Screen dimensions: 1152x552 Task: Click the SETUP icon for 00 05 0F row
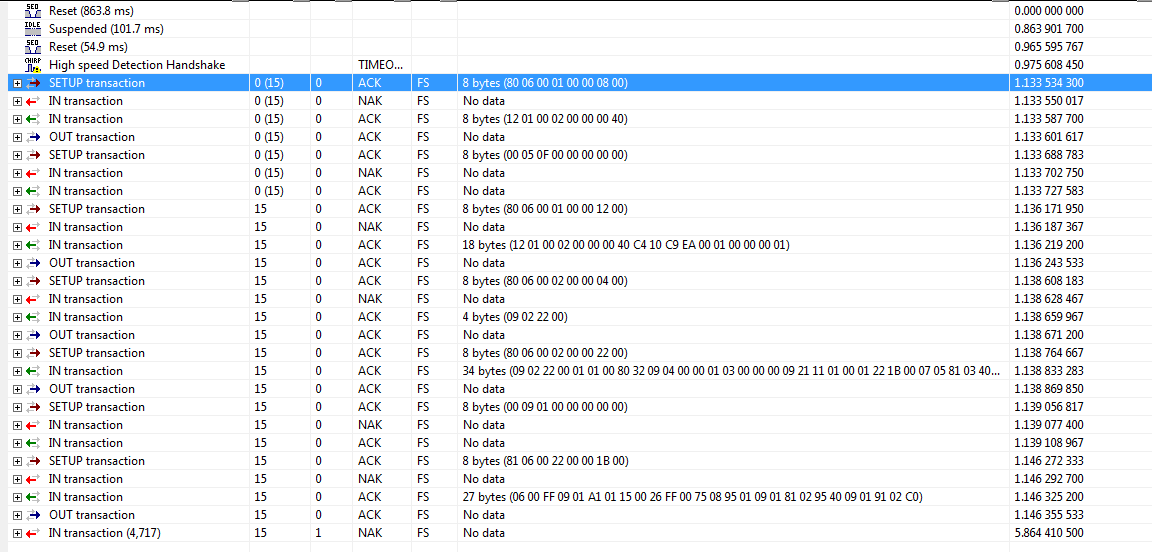(x=34, y=155)
